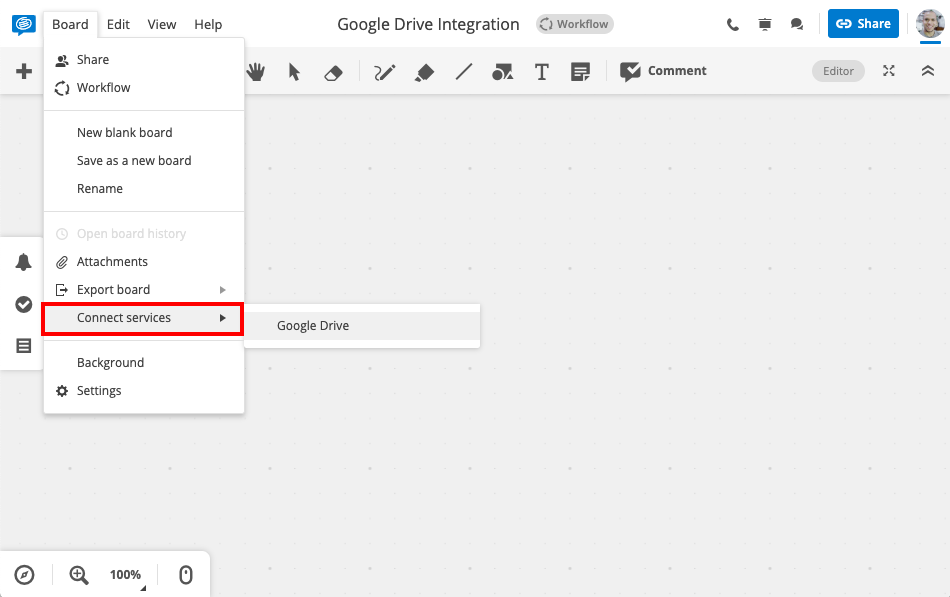Click the Google Drive Integration board title
950x597 pixels.
point(428,24)
